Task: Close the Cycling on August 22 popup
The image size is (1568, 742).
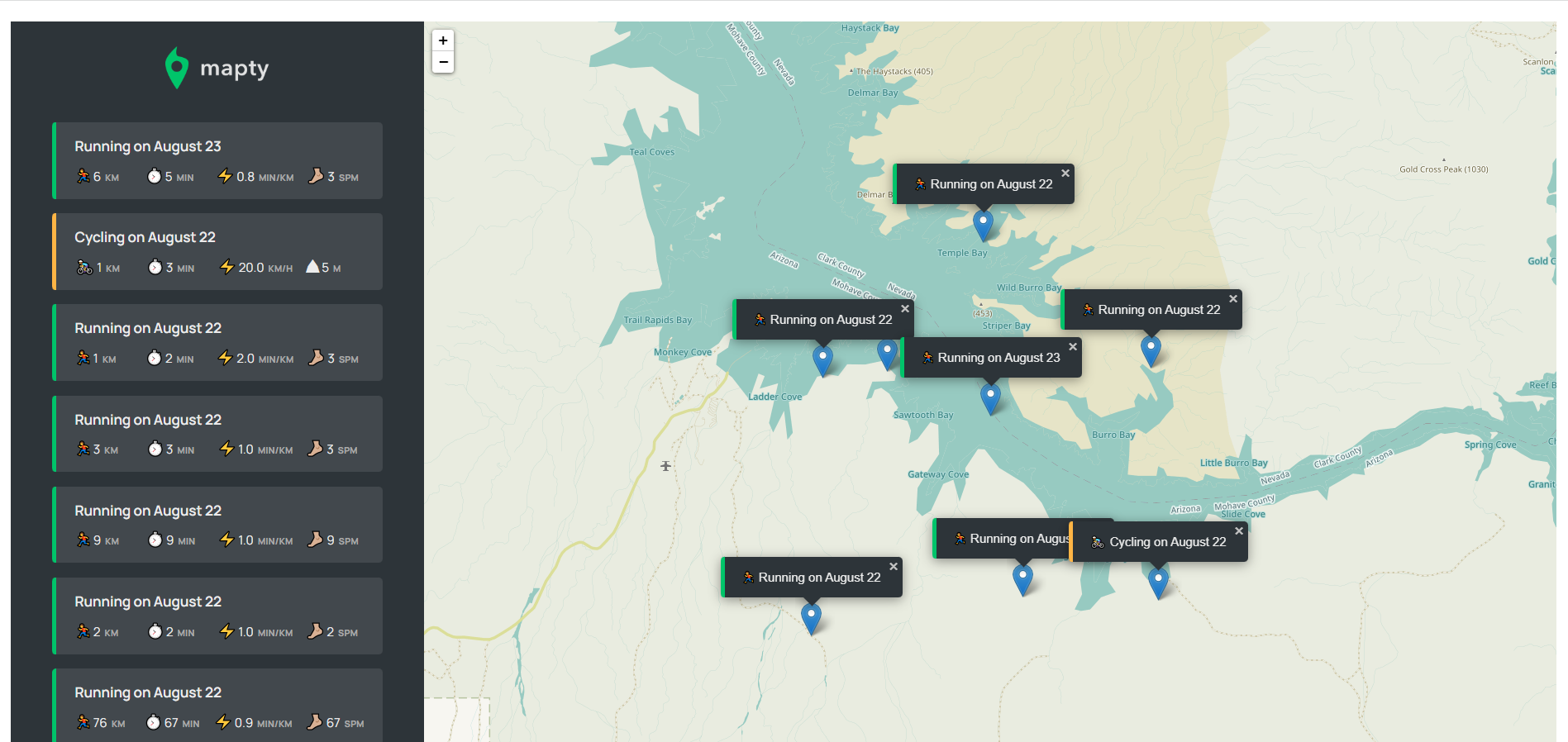Action: coord(1238,531)
